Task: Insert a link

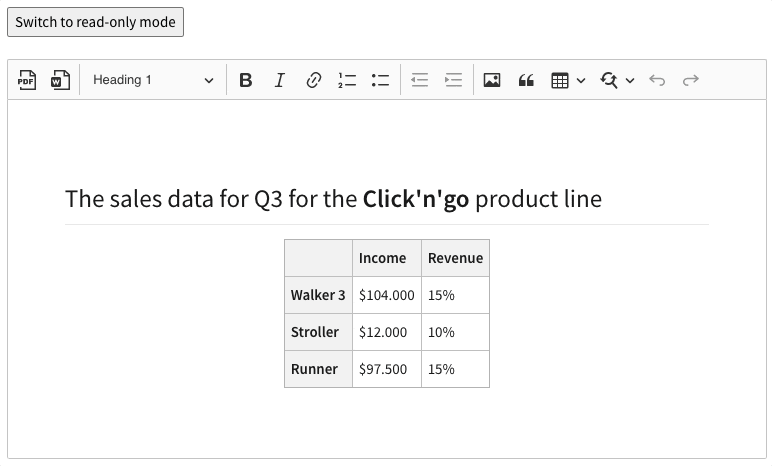Action: pyautogui.click(x=313, y=80)
